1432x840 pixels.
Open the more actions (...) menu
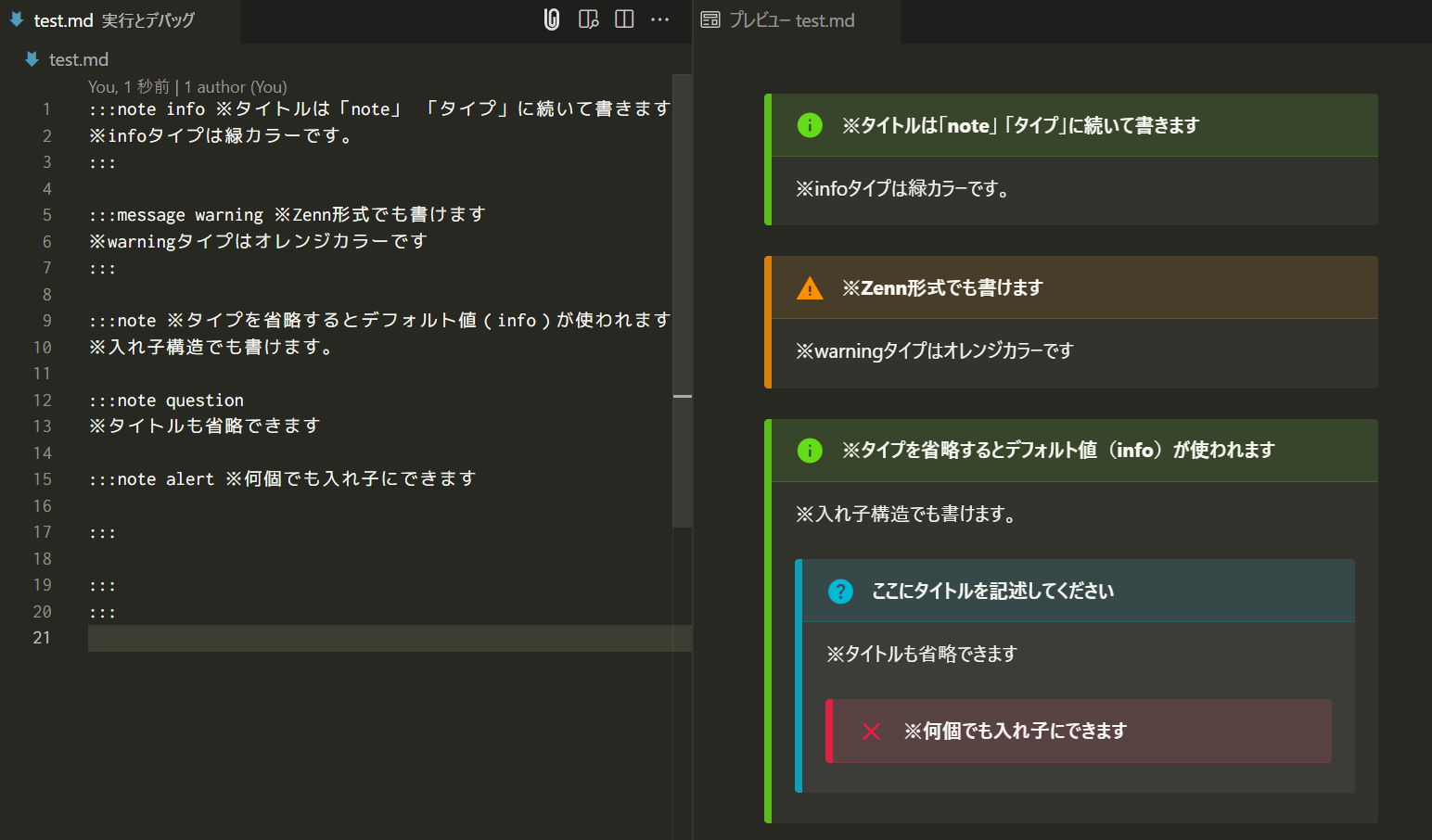point(659,19)
